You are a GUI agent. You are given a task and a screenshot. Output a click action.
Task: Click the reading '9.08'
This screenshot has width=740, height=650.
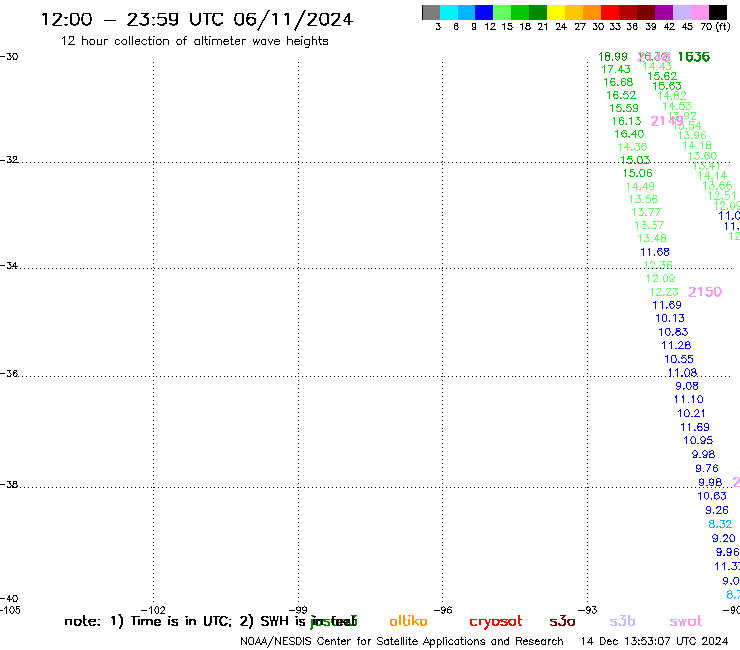(x=687, y=386)
